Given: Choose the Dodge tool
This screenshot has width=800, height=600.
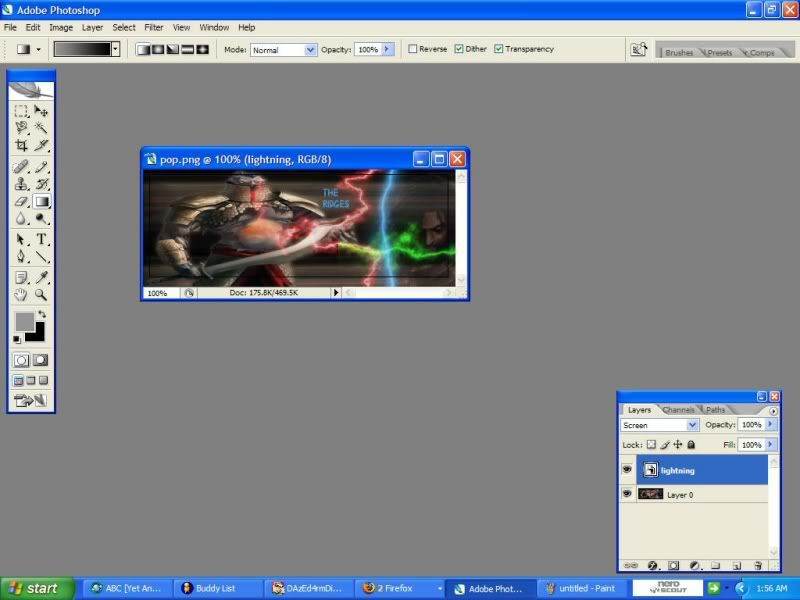Looking at the screenshot, I should (x=41, y=219).
